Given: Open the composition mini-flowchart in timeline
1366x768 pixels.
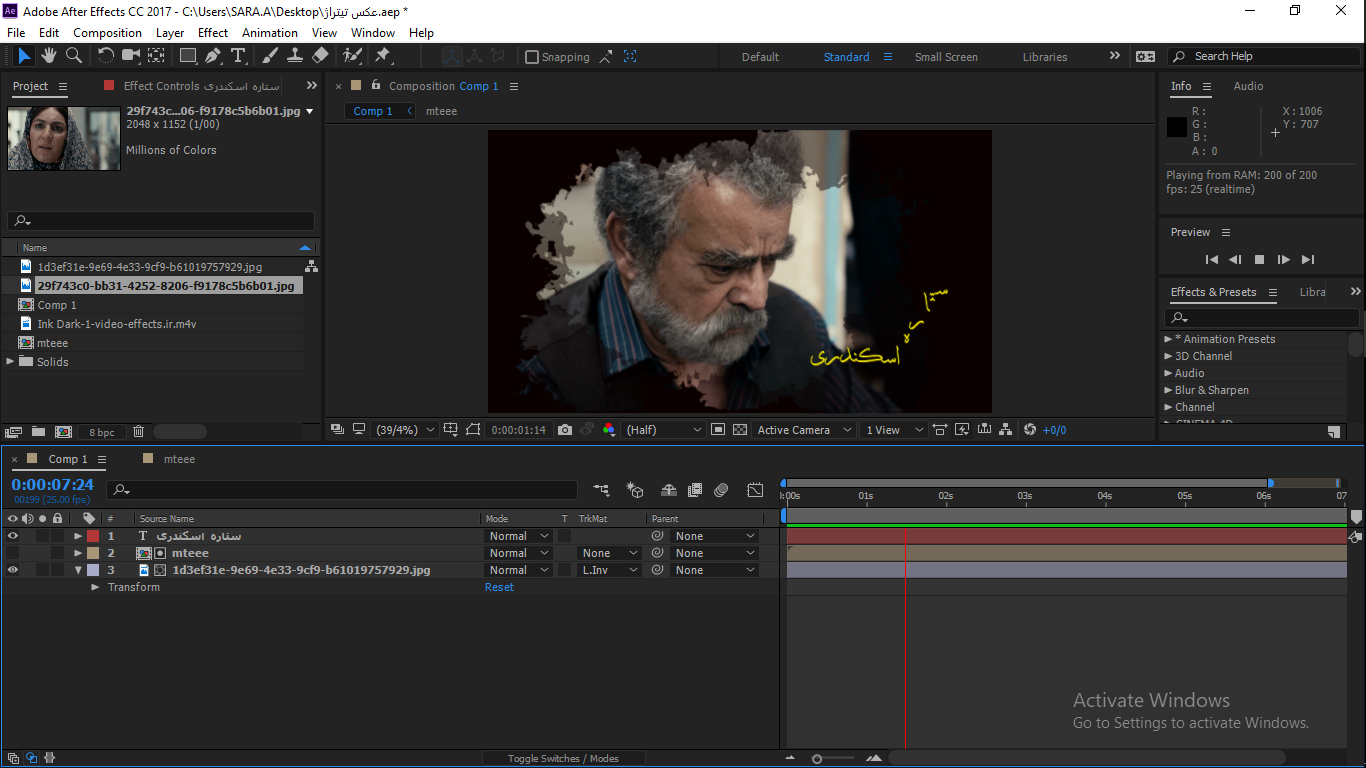Looking at the screenshot, I should coord(601,490).
